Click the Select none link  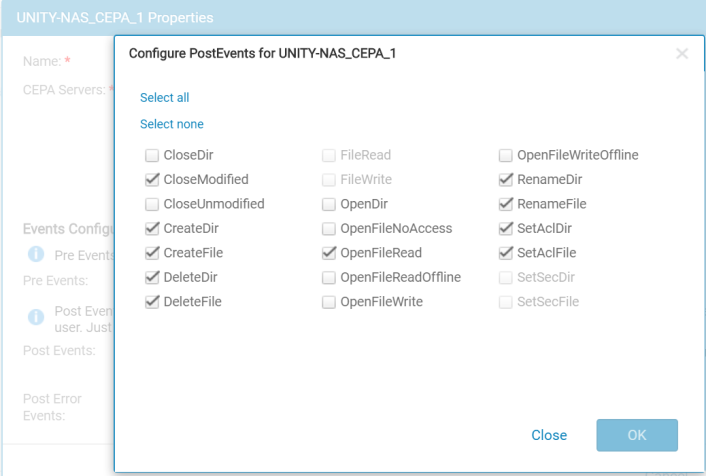pos(172,124)
